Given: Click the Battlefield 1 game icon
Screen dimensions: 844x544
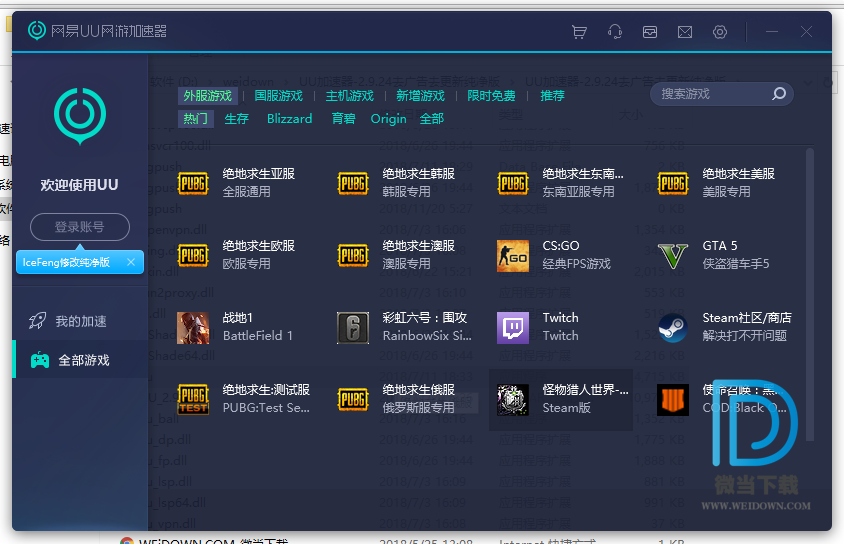Looking at the screenshot, I should (x=193, y=328).
